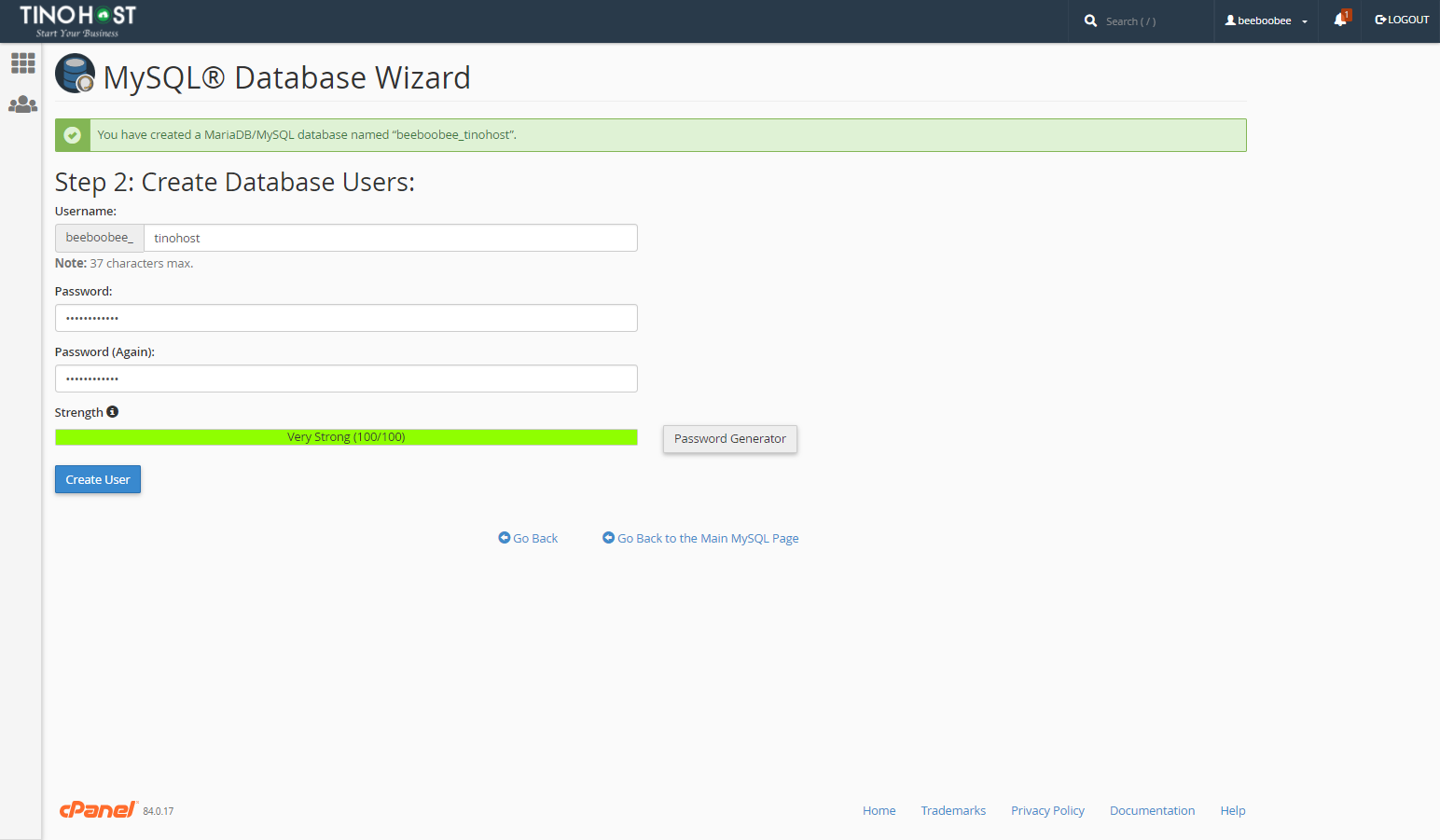1440x840 pixels.
Task: Click the cPanel logo in footer
Action: point(98,809)
